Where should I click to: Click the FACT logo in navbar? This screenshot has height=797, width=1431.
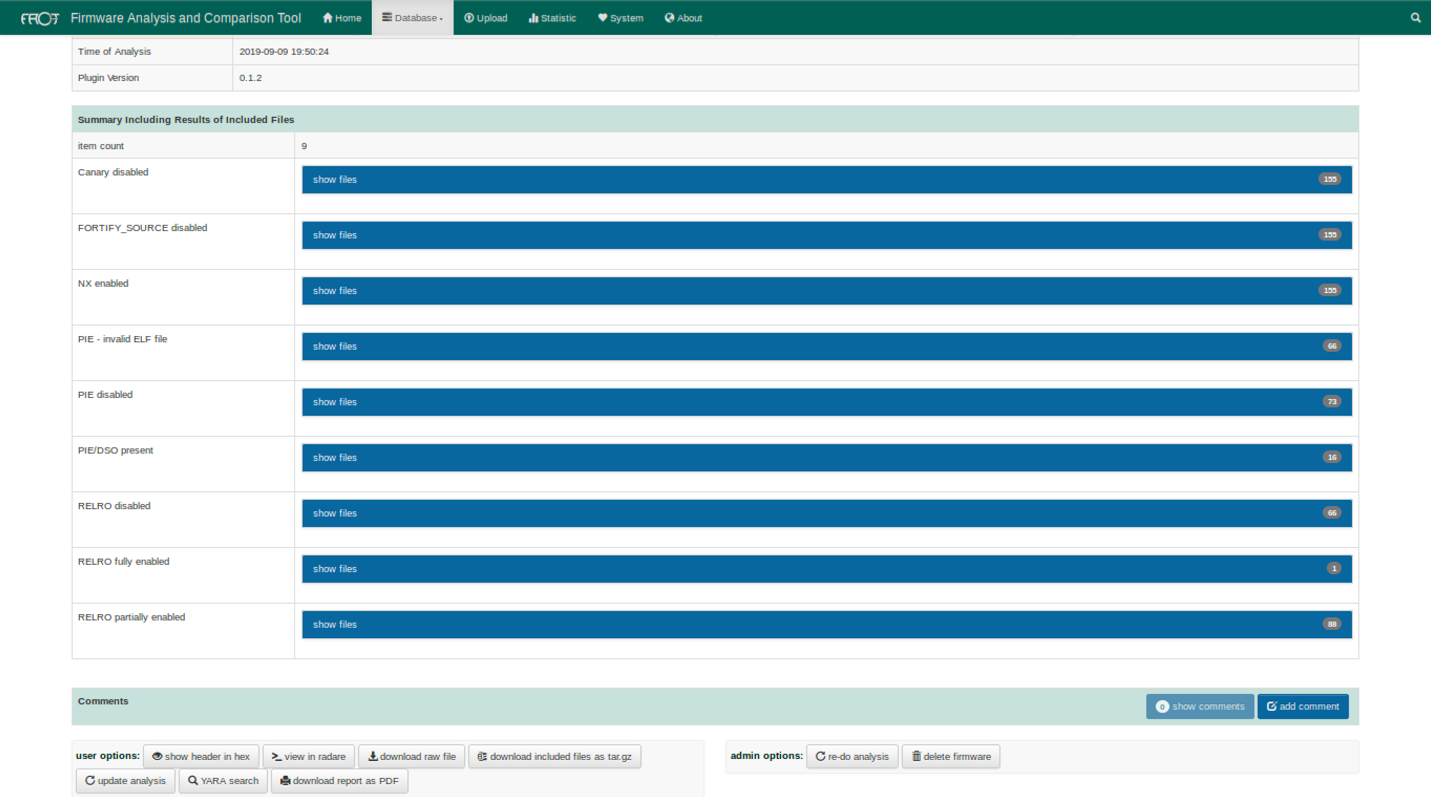click(x=40, y=18)
